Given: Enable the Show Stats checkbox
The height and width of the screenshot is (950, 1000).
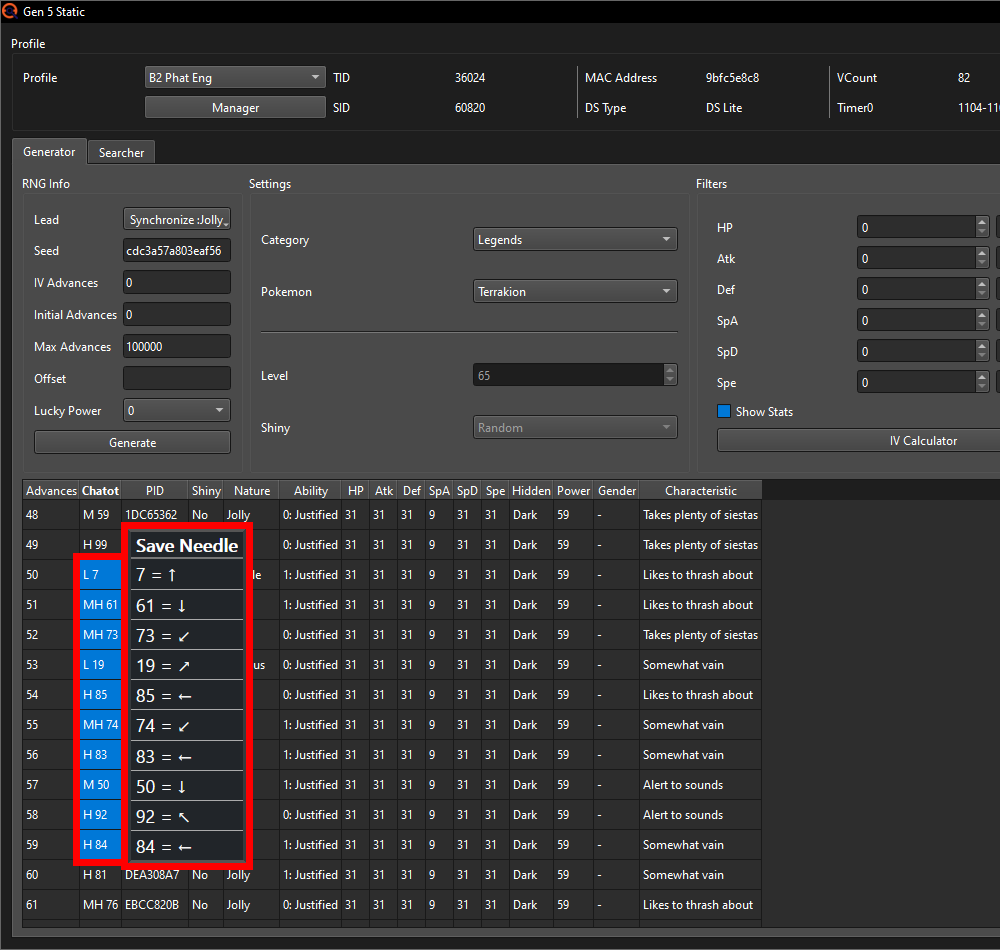Looking at the screenshot, I should (724, 411).
